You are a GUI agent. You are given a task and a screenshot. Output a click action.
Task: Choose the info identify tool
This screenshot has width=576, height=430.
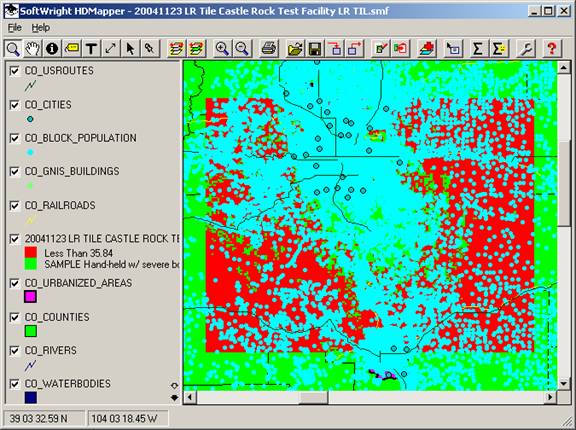click(x=52, y=48)
